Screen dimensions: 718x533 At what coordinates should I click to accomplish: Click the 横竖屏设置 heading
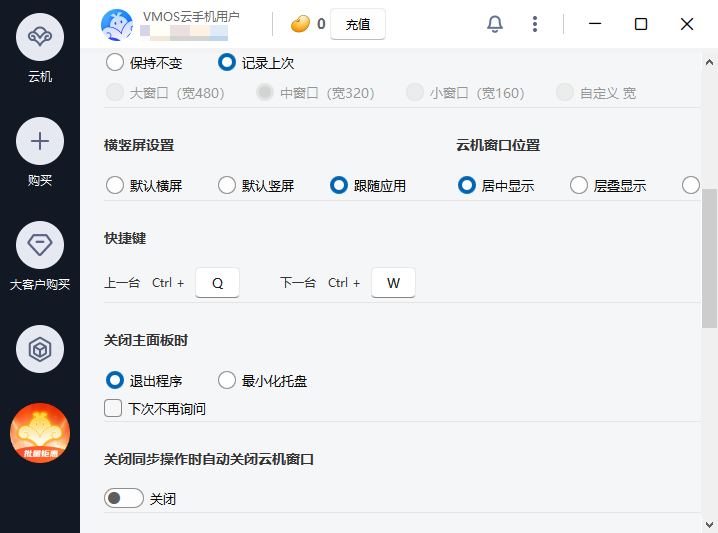coord(139,145)
